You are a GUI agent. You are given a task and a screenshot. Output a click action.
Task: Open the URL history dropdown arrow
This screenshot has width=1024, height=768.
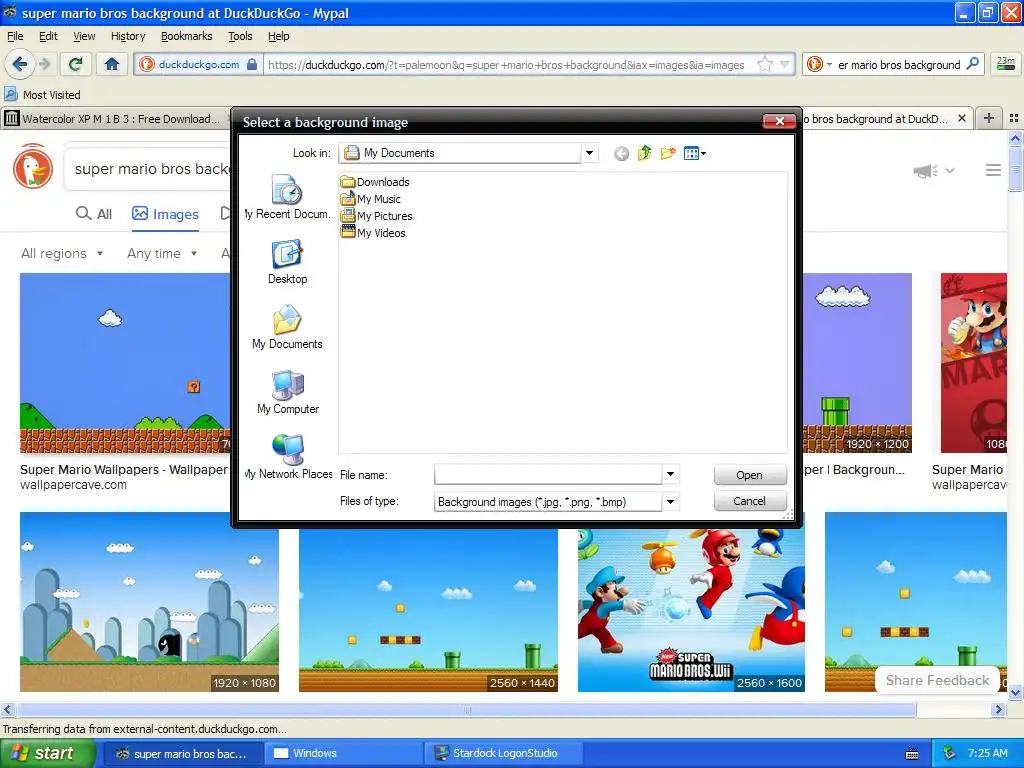784,64
